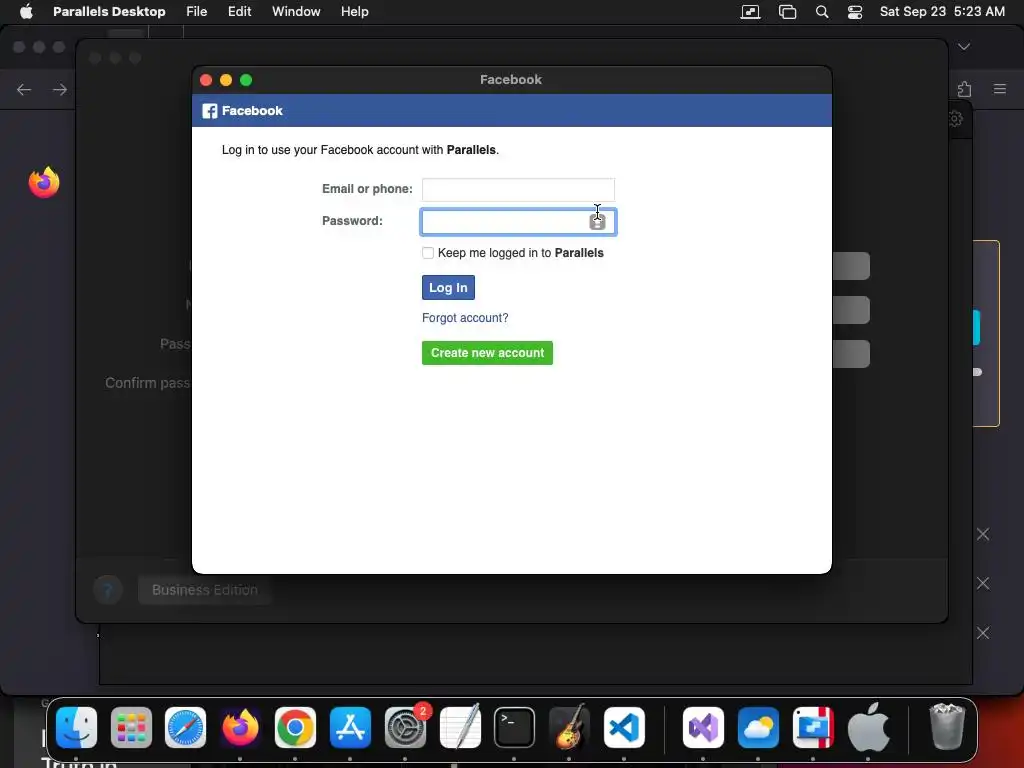1024x768 pixels.
Task: Open the gear settings icon behind the dialog
Action: click(x=955, y=119)
